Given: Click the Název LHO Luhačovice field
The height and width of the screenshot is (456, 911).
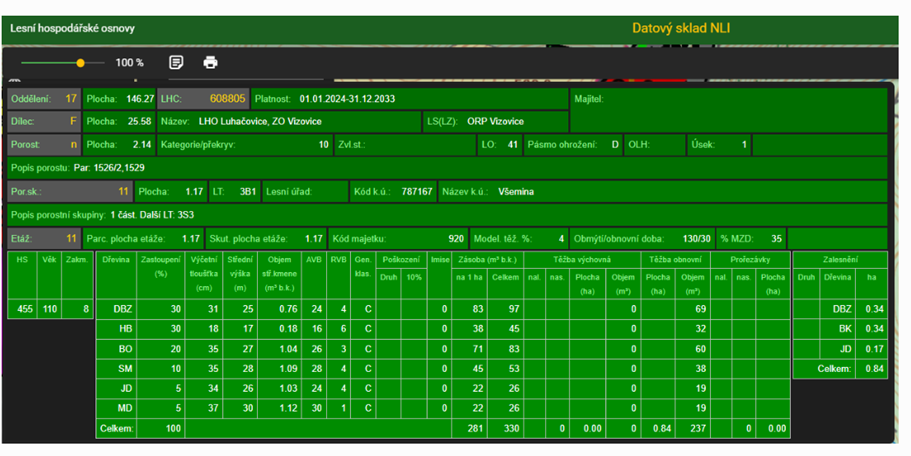Looking at the screenshot, I should [x=289, y=121].
